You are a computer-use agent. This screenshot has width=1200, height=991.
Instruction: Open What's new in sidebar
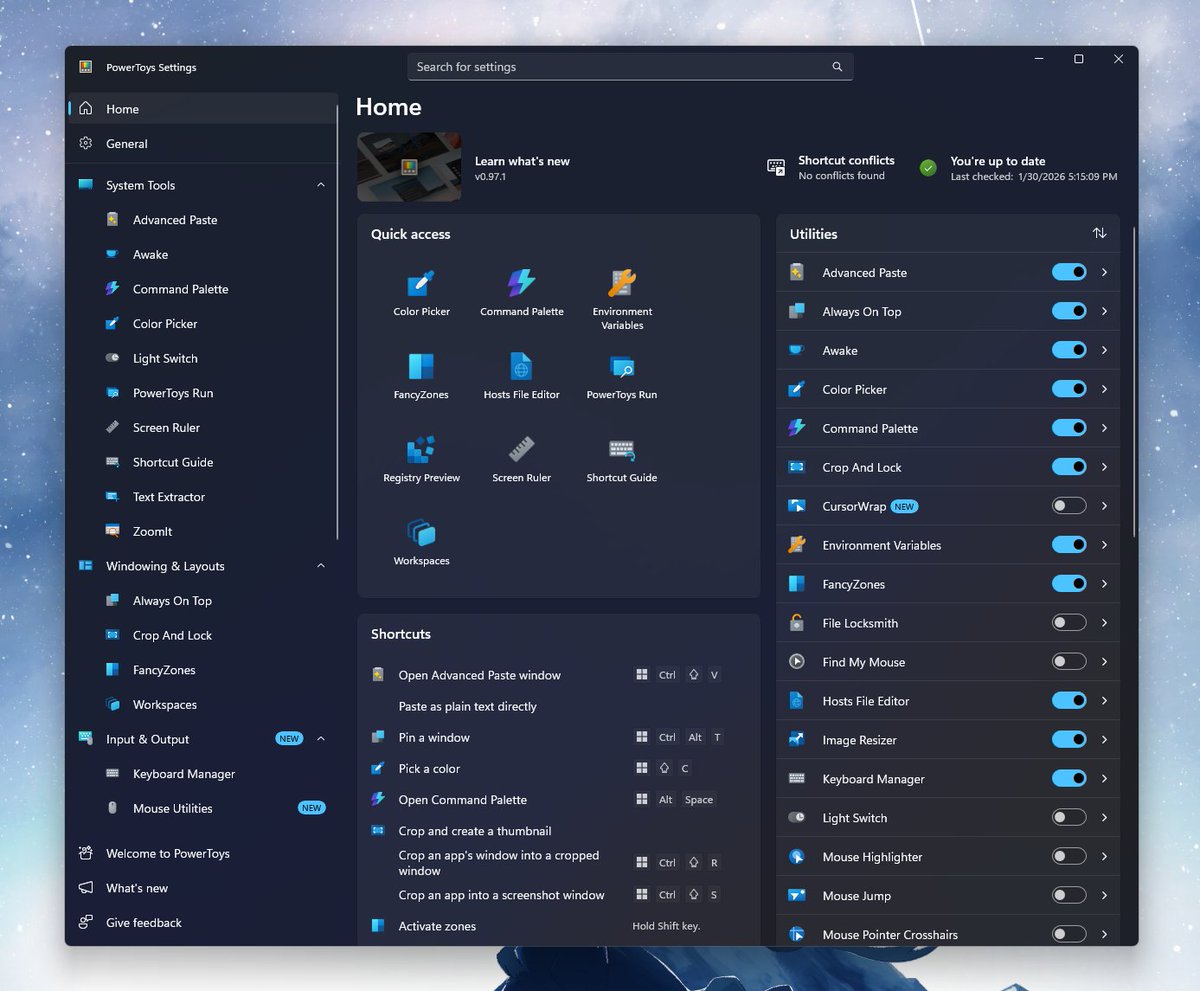point(202,888)
